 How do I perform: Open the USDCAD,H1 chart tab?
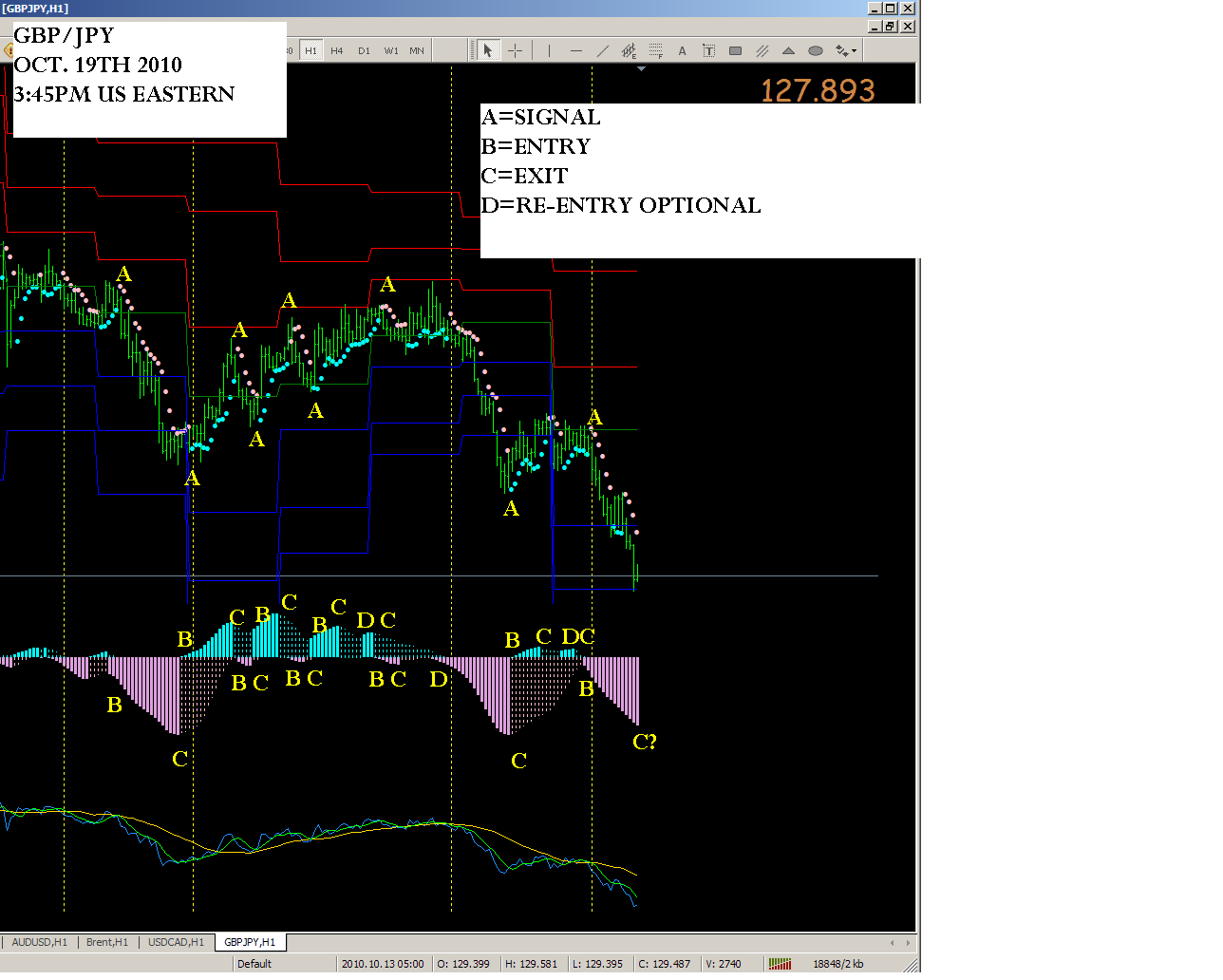click(x=177, y=942)
